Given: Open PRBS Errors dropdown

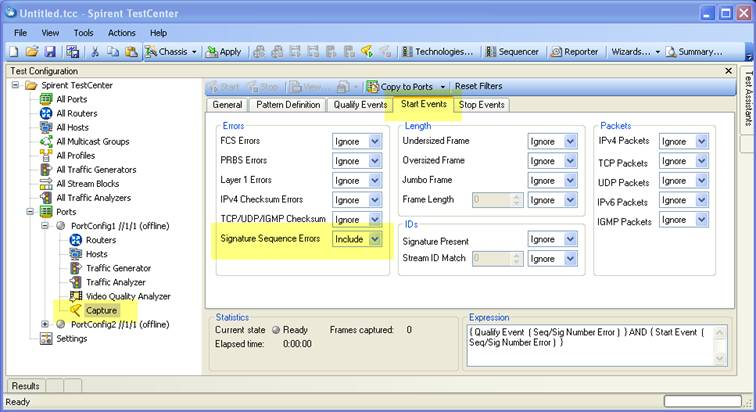Looking at the screenshot, I should (x=375, y=161).
